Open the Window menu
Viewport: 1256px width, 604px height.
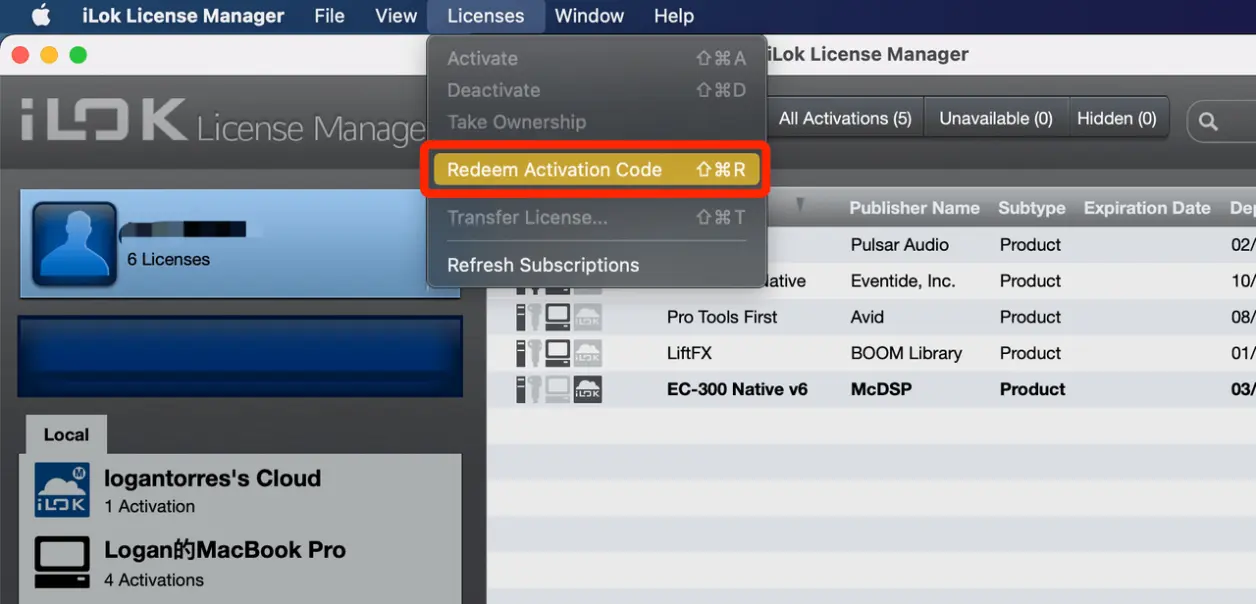pos(589,16)
